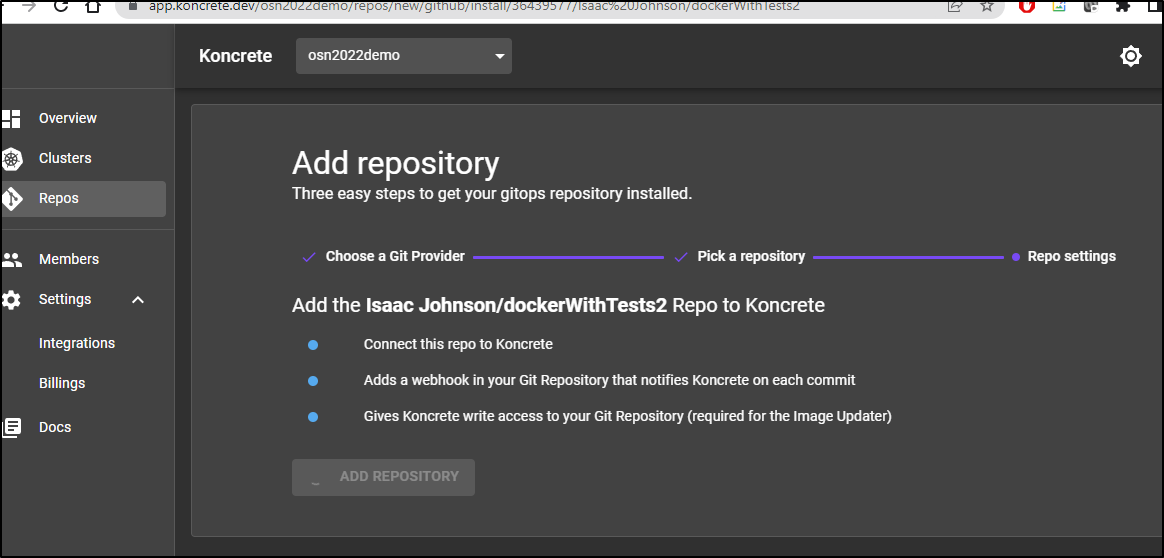Open Integrations under Settings

click(77, 343)
